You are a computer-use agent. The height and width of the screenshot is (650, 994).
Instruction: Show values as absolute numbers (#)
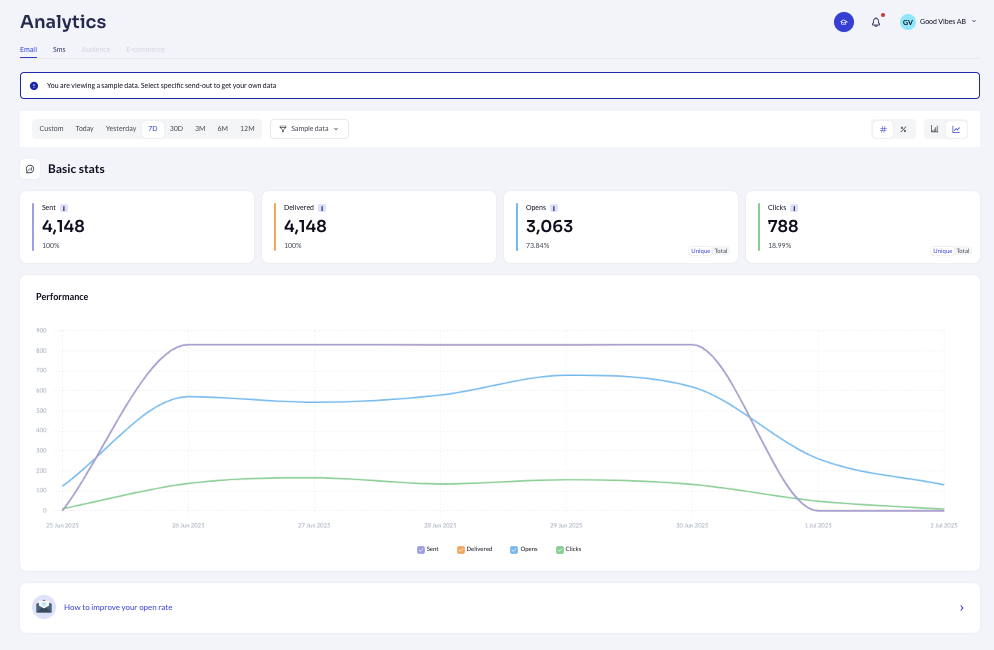coord(883,129)
